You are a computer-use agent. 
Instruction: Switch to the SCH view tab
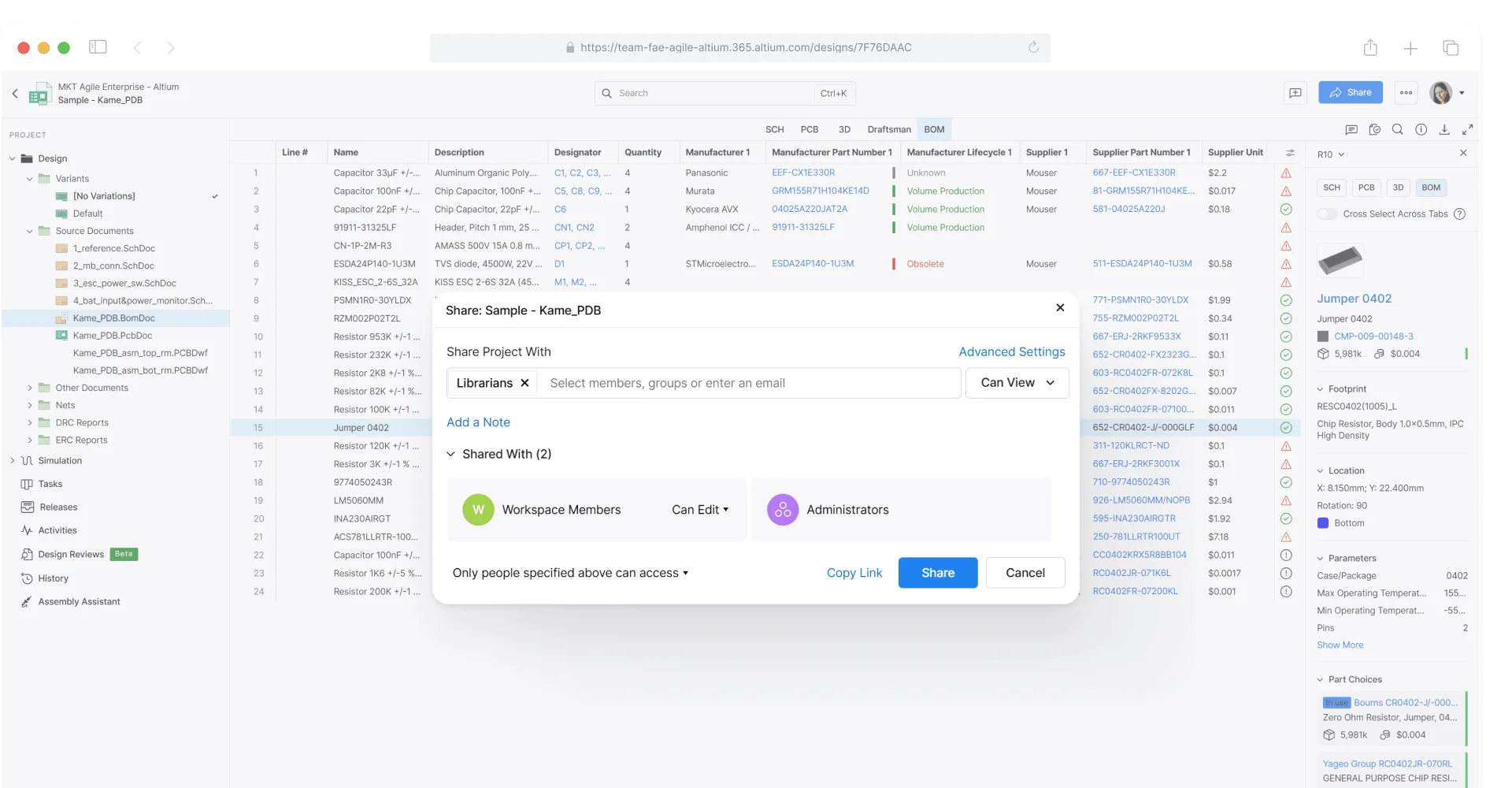(775, 129)
